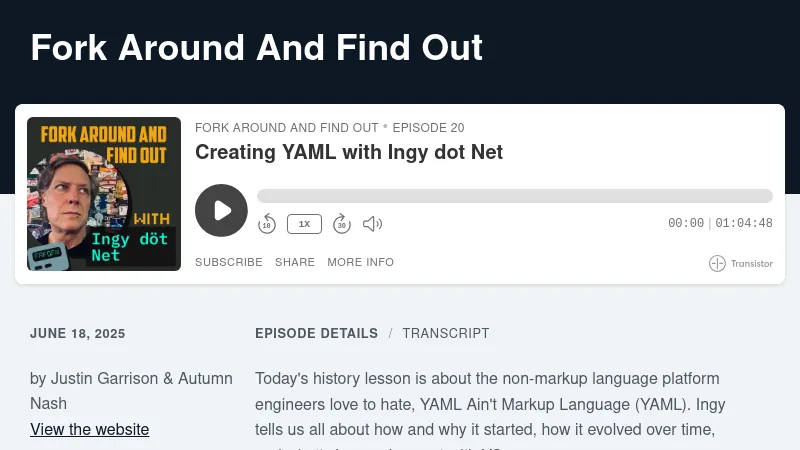Viewport: 800px width, 450px height.
Task: Switch to the Transcript tab
Action: point(446,333)
